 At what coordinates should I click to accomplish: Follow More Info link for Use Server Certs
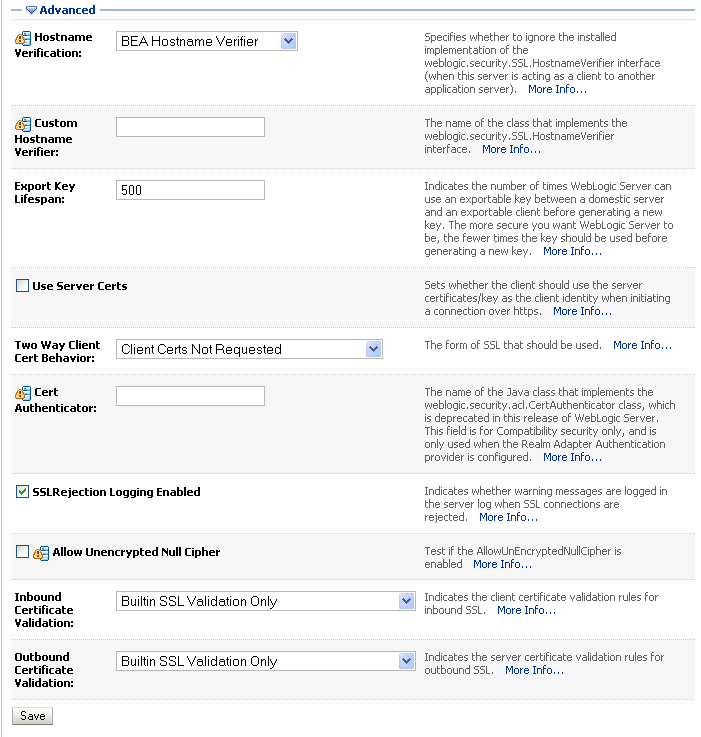coord(582,311)
